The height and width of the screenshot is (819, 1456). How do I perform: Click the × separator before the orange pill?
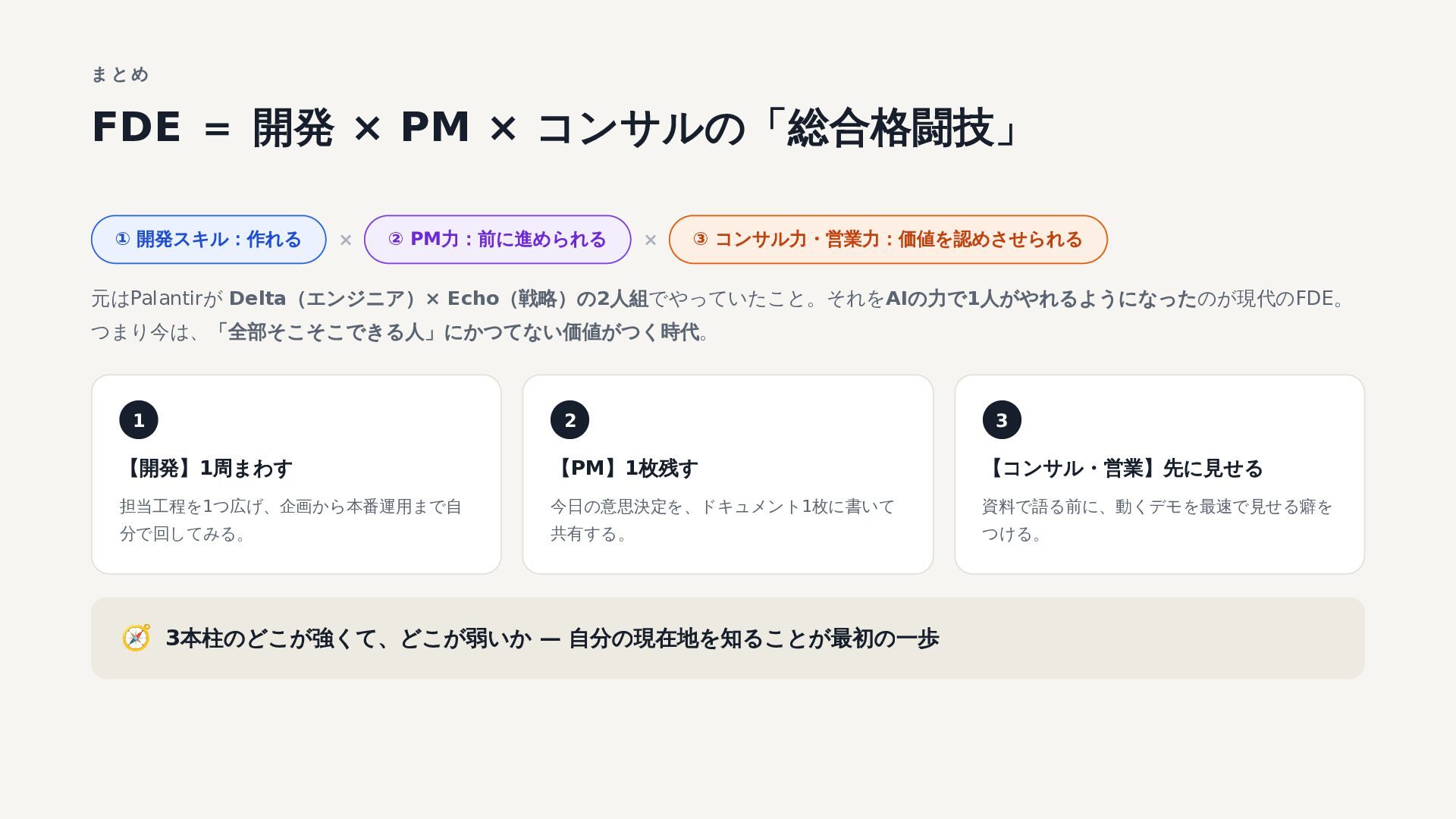pyautogui.click(x=651, y=240)
